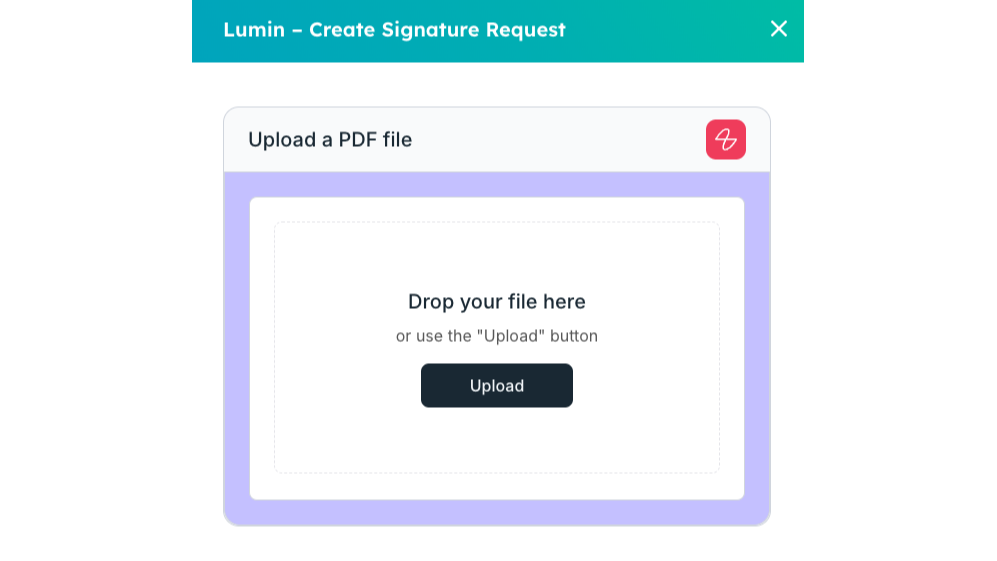
Task: Click the word "Lumin" in the header
Action: pos(254,30)
